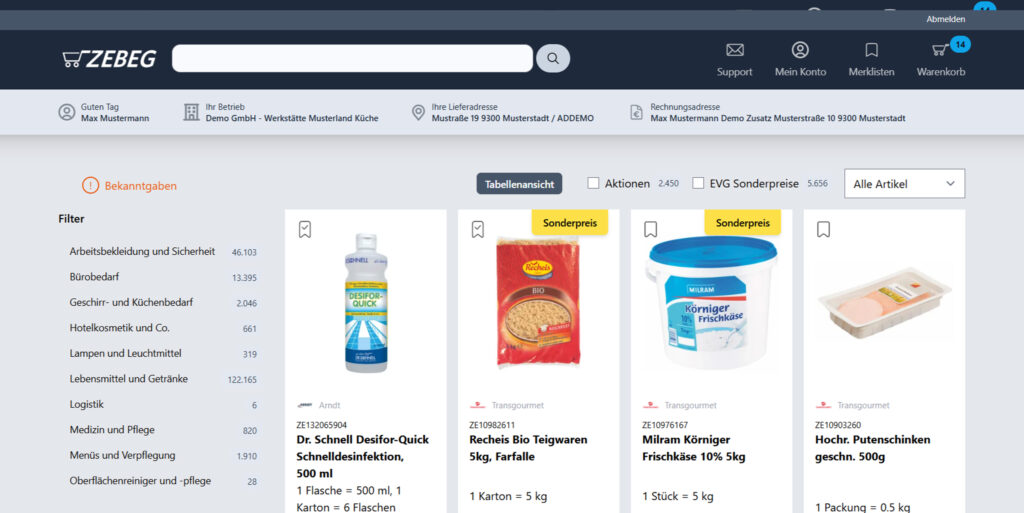Open the Alle Artikel dropdown
This screenshot has height=513, width=1024.
click(x=904, y=183)
